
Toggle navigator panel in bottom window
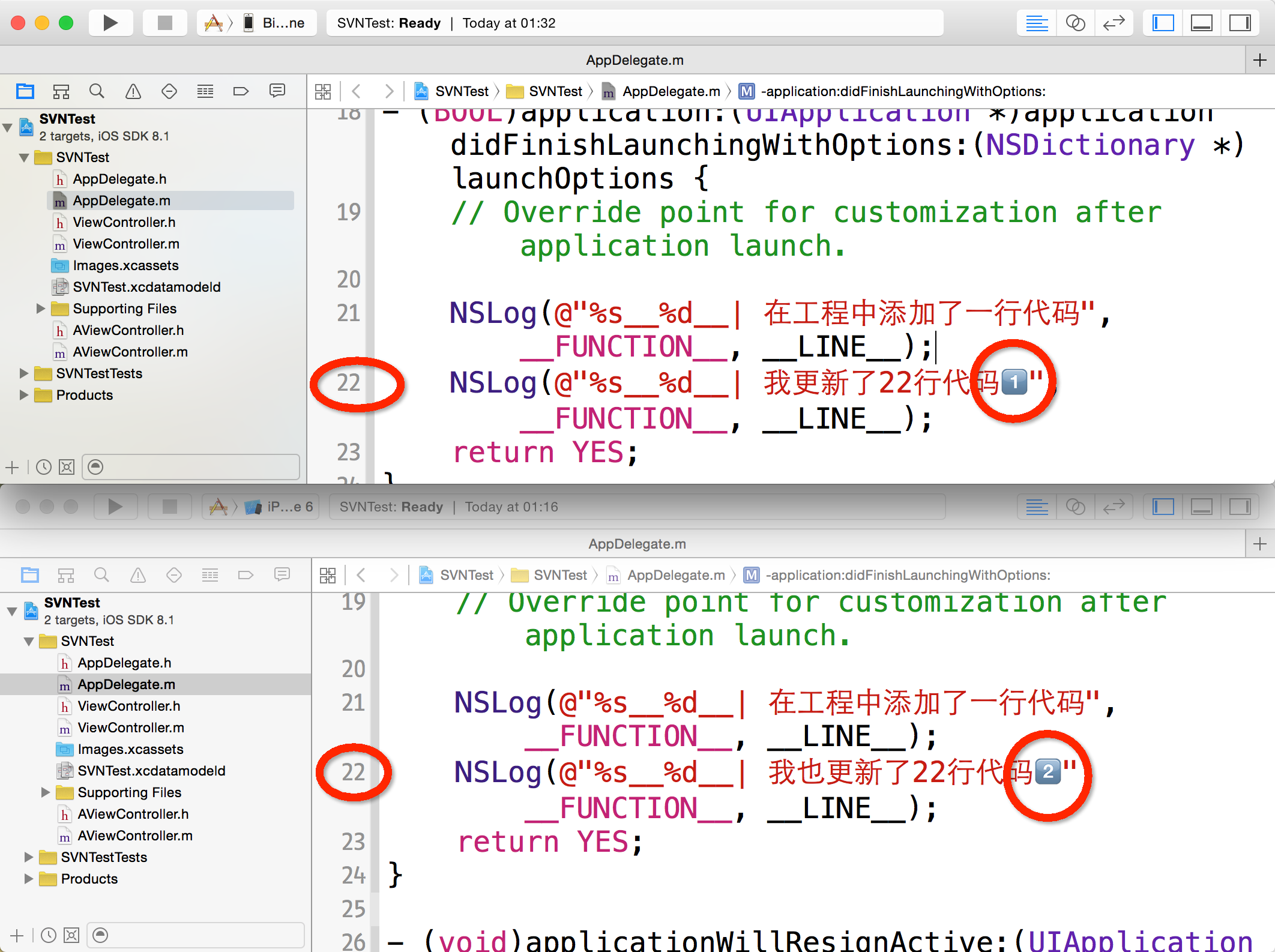point(1163,507)
